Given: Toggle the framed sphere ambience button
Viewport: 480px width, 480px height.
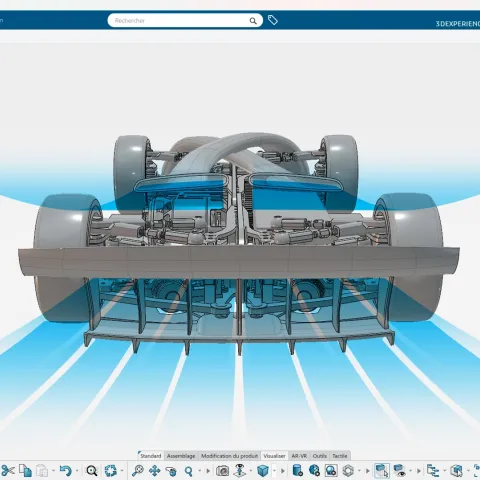Looking at the screenshot, I should [331, 471].
